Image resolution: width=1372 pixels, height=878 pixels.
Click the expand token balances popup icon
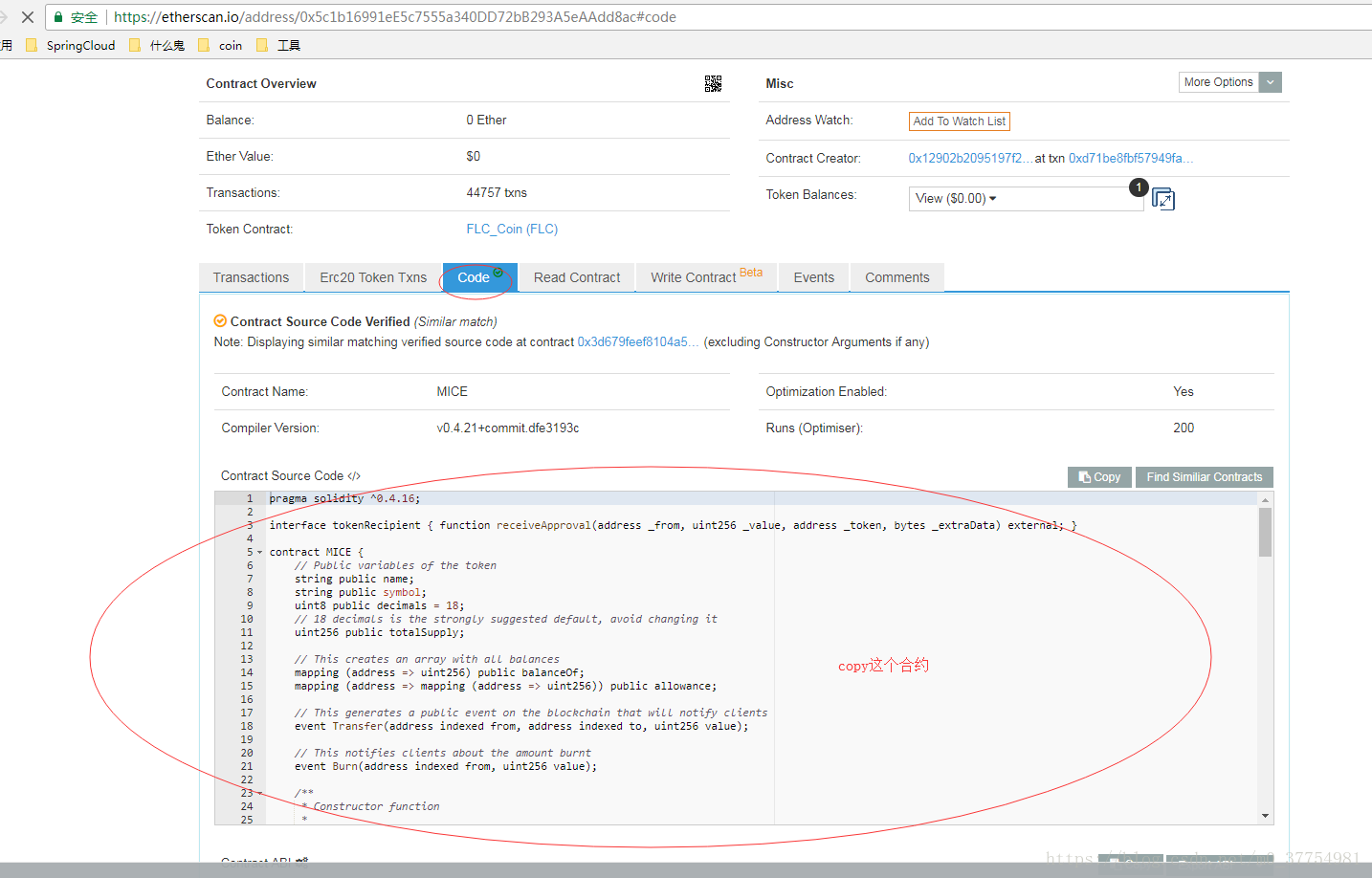[1163, 199]
